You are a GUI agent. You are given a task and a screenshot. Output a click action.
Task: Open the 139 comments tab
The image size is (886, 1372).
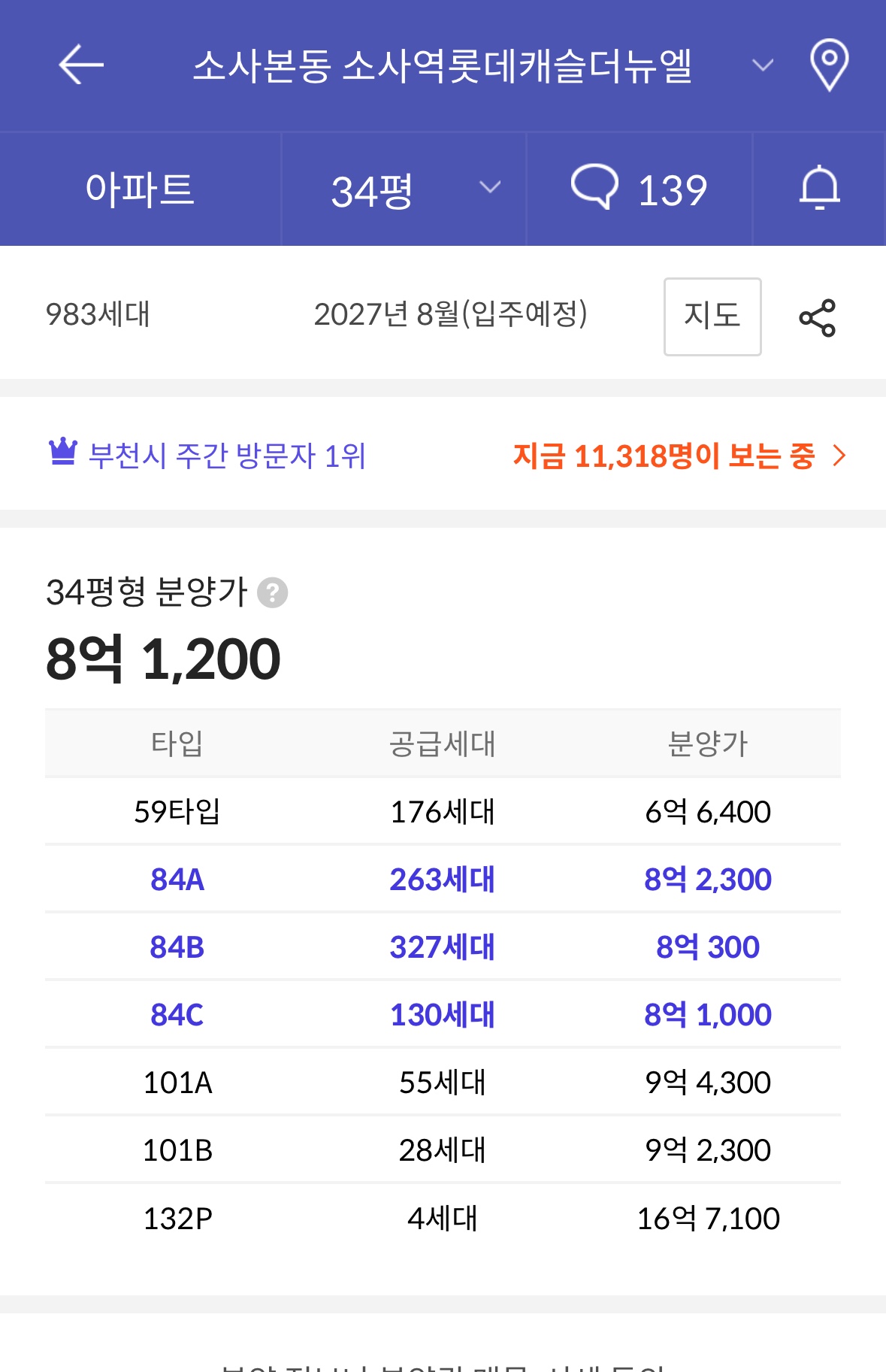point(640,189)
